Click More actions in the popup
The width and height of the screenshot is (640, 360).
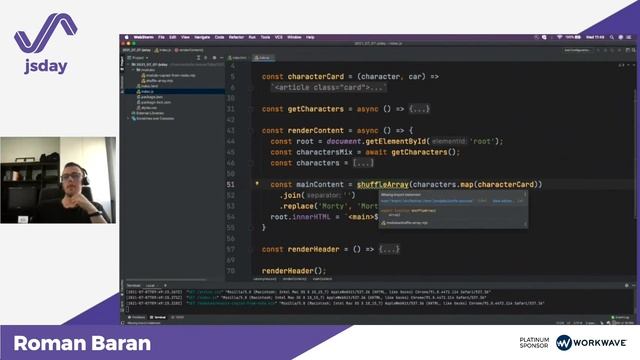502,201
